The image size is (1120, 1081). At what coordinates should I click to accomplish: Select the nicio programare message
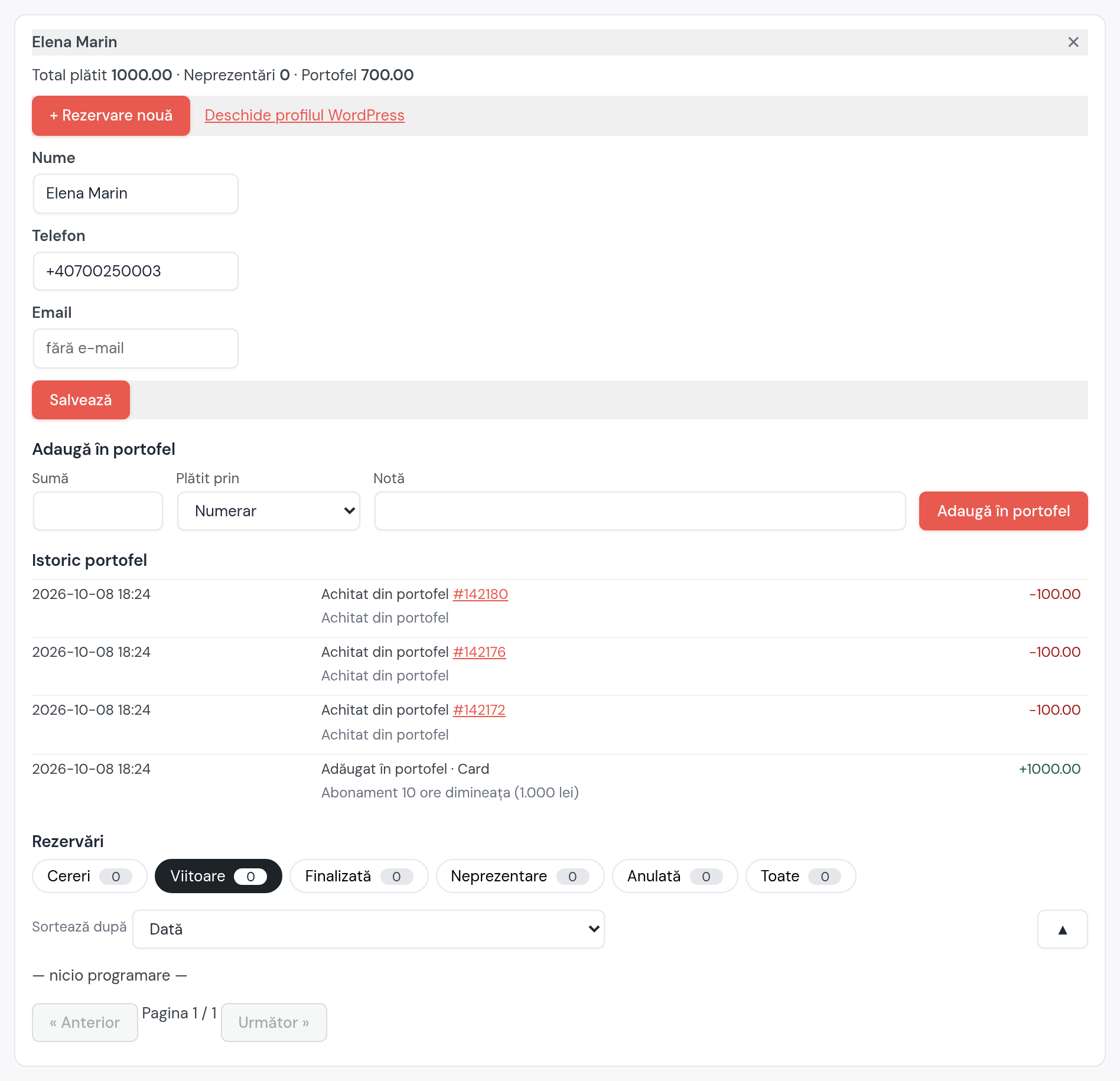[x=110, y=975]
